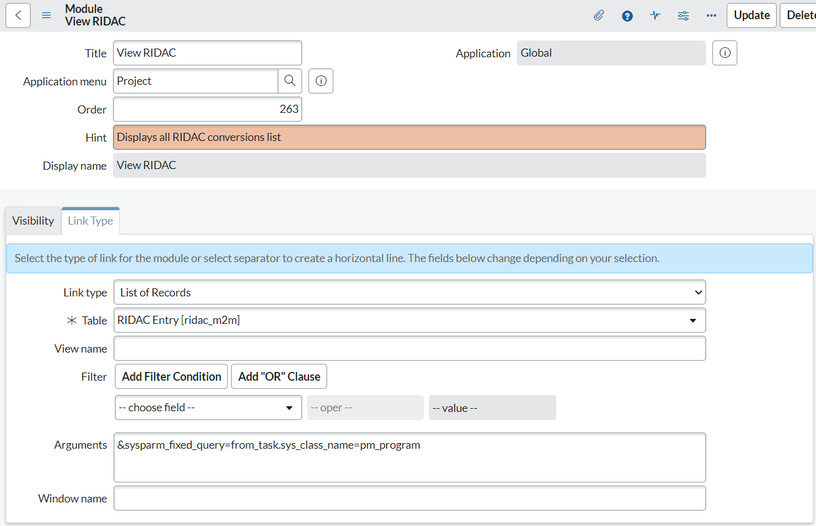The width and height of the screenshot is (816, 526).
Task: Click the Application field Global
Action: click(611, 53)
